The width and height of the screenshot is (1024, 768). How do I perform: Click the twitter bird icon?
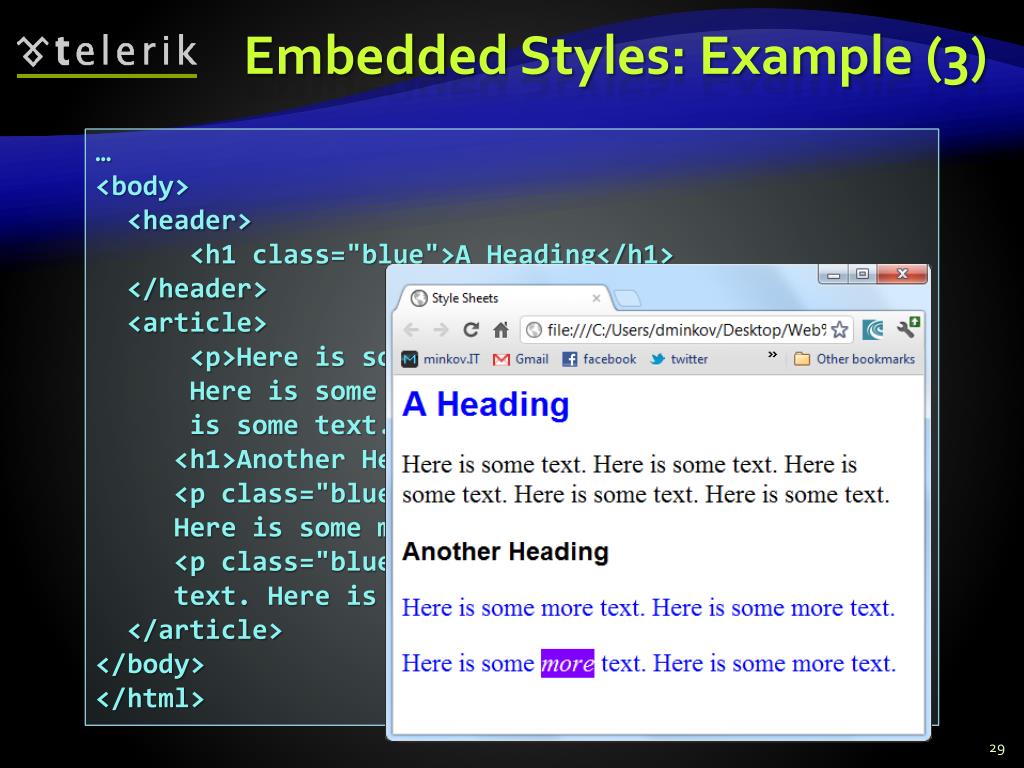[657, 359]
